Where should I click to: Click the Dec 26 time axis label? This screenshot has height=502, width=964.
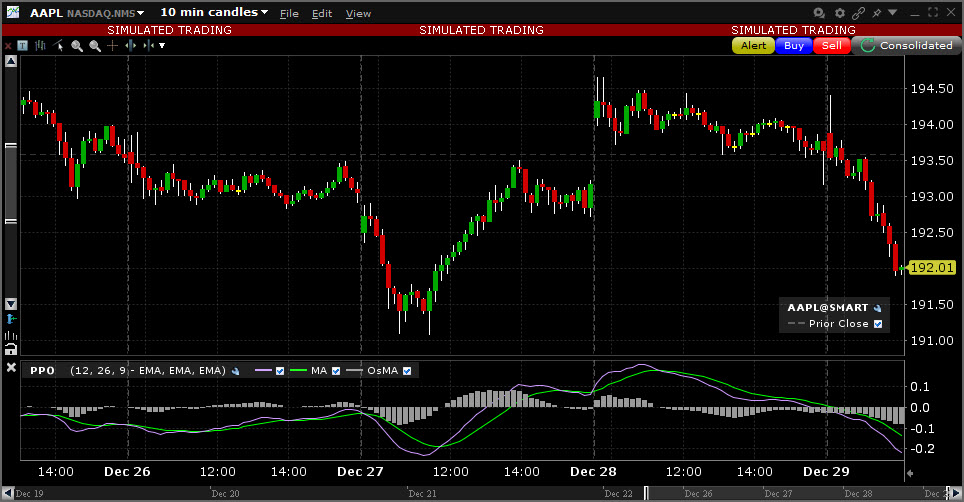127,472
